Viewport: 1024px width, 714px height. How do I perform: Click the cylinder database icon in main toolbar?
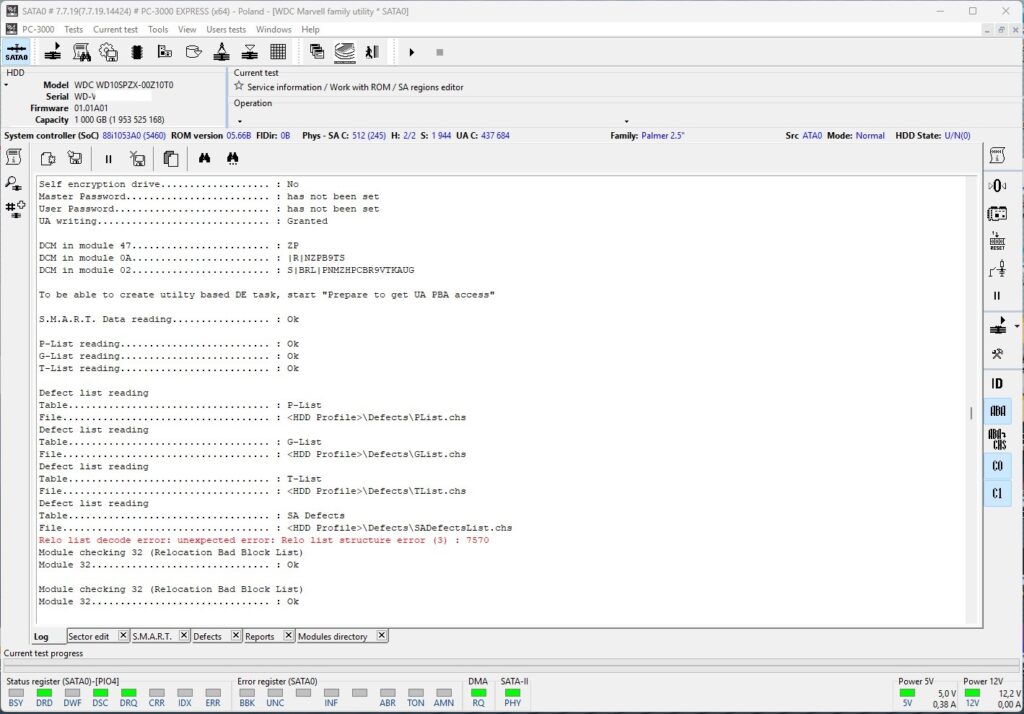click(x=193, y=52)
